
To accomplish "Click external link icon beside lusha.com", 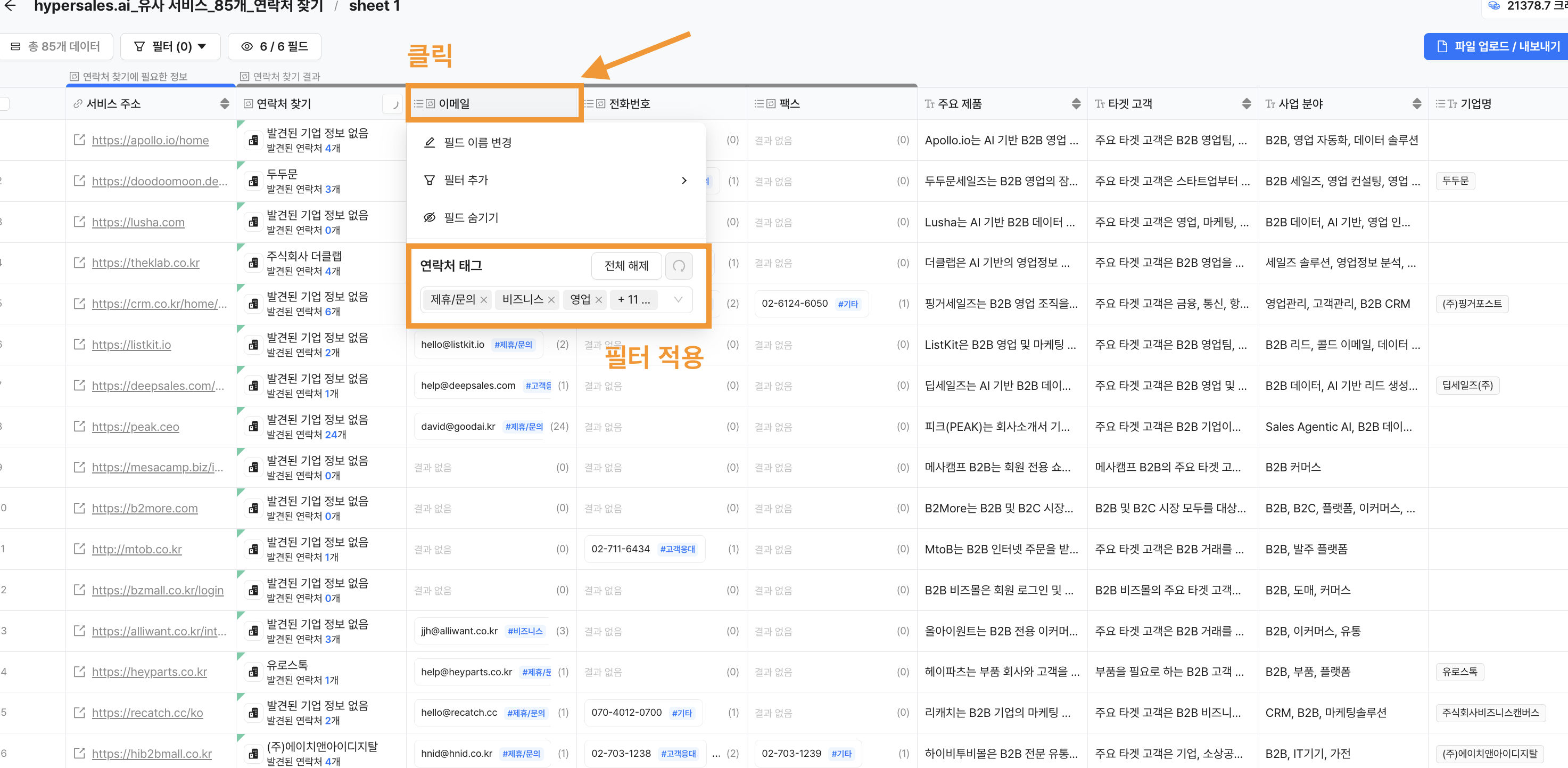I will click(x=79, y=222).
